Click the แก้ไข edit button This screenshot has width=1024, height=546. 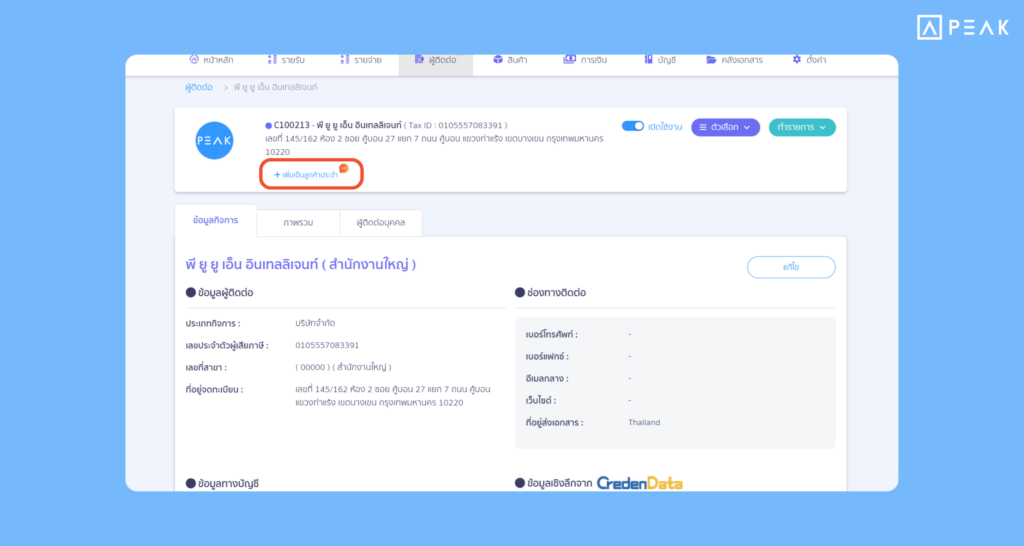(x=791, y=267)
